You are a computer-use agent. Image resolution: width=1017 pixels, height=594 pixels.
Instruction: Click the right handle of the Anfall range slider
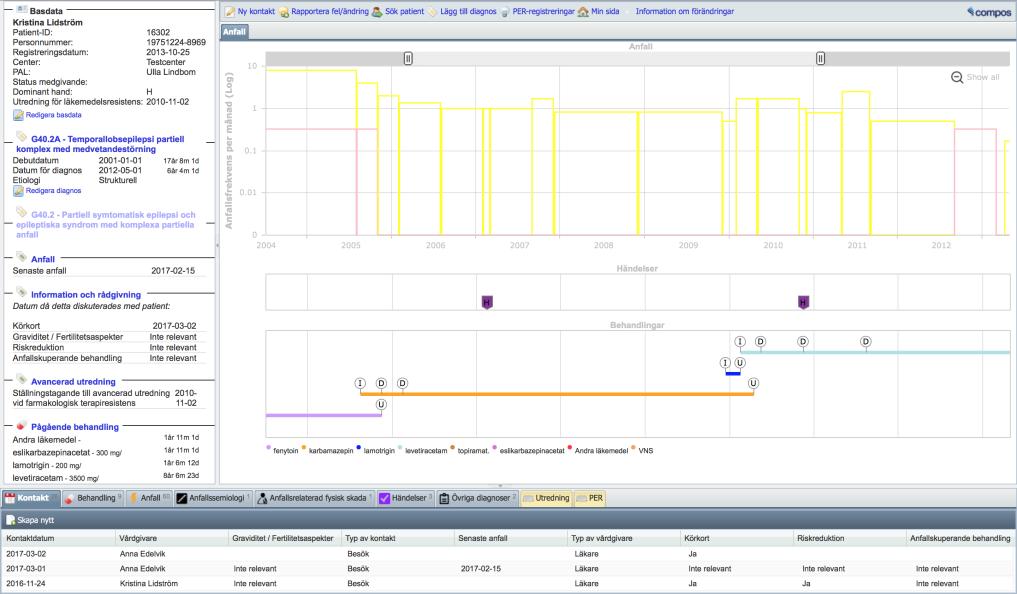click(820, 58)
